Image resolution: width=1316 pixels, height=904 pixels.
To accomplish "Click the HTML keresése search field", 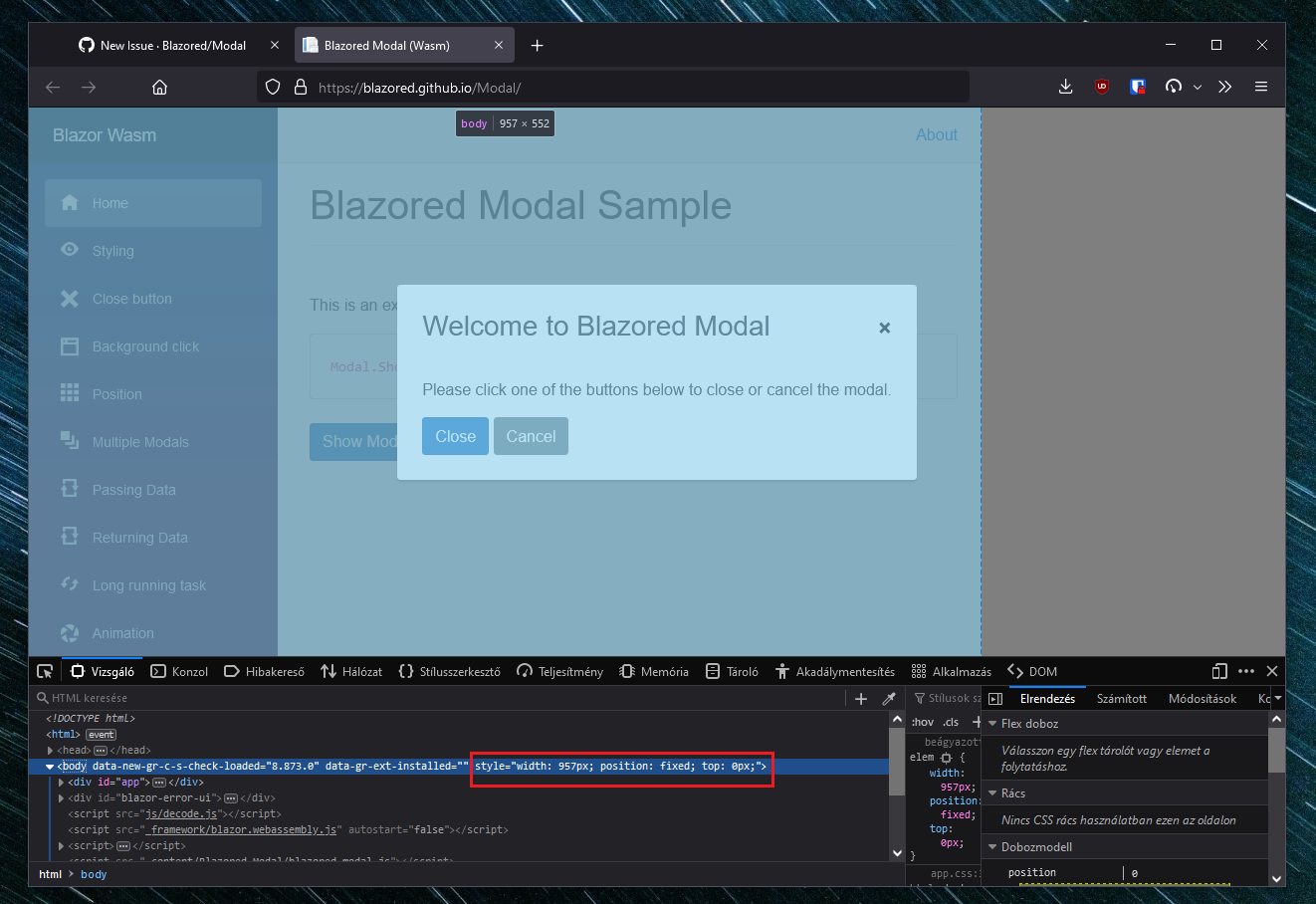I will [x=438, y=699].
